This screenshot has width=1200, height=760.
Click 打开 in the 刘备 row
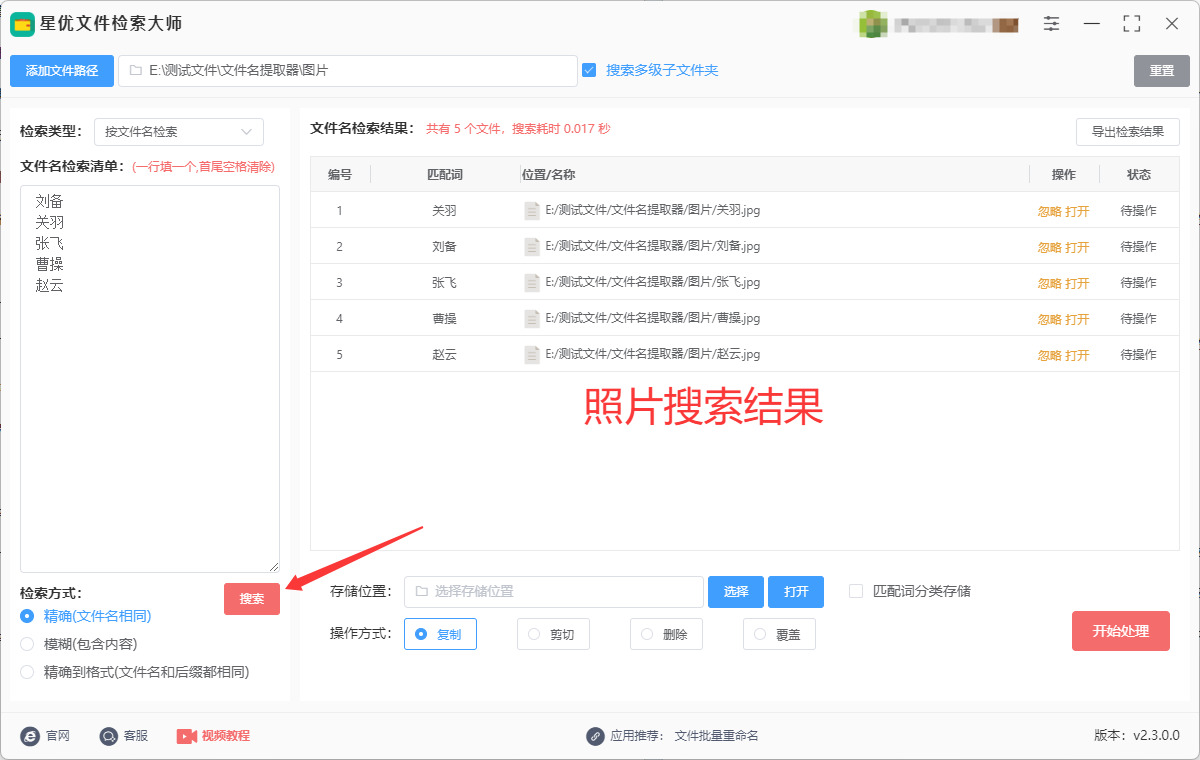pos(1077,247)
